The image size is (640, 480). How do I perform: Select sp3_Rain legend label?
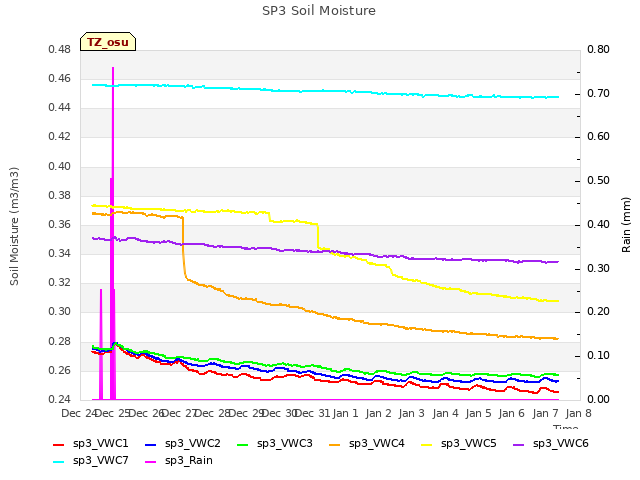point(189,461)
